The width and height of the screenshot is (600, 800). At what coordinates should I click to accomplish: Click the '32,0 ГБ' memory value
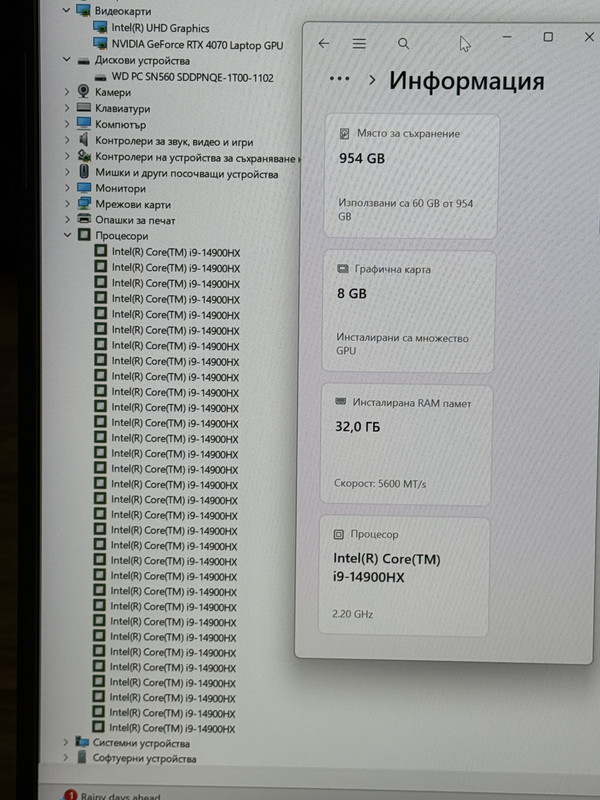[x=357, y=427]
